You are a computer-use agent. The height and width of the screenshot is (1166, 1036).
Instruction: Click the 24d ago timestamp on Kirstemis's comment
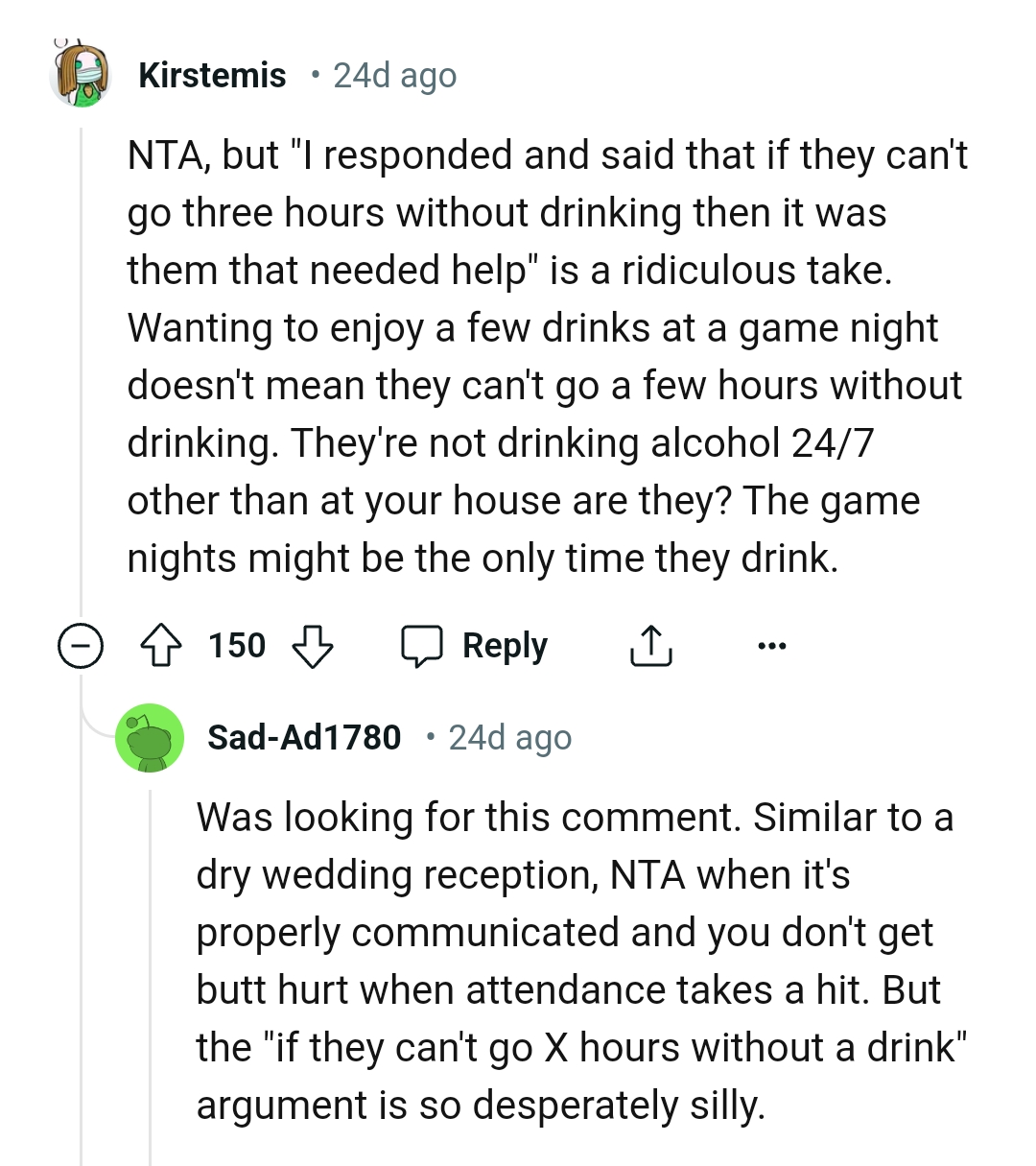(x=396, y=75)
